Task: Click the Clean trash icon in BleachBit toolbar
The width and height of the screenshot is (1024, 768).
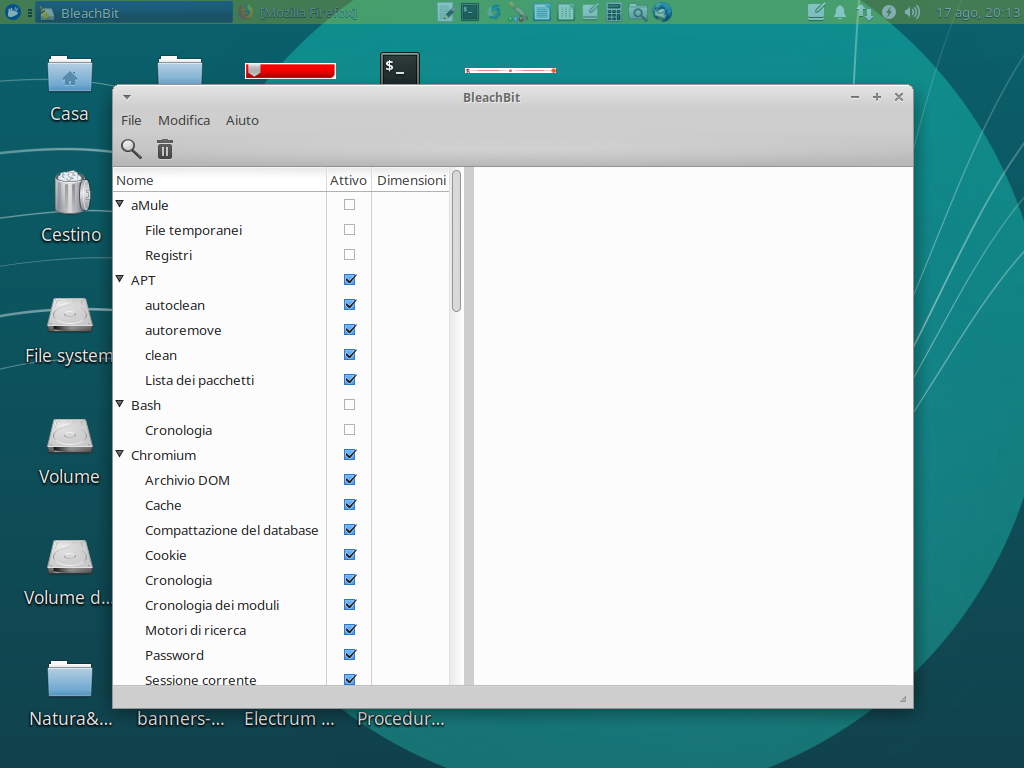Action: (165, 150)
